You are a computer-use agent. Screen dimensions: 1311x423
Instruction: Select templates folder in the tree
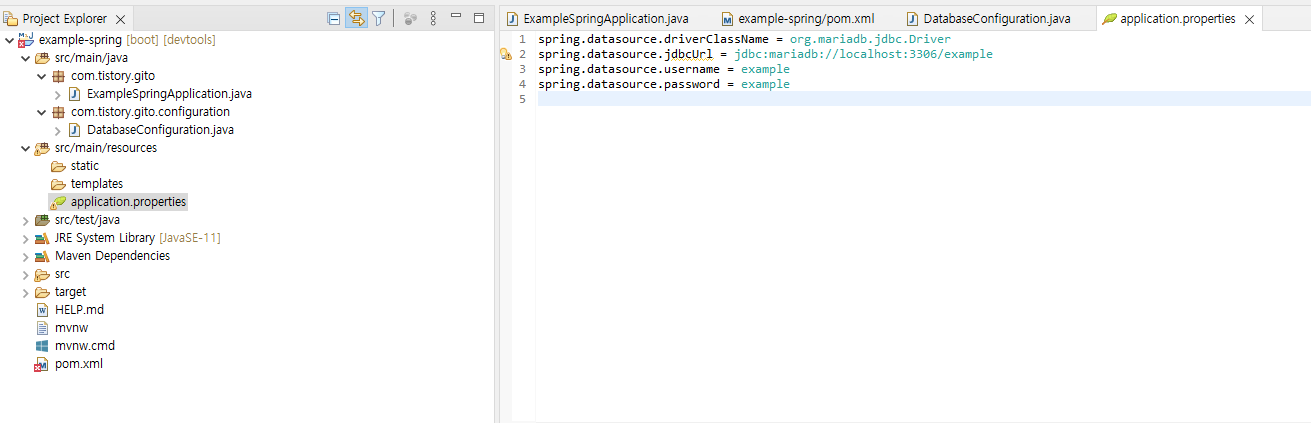[97, 184]
